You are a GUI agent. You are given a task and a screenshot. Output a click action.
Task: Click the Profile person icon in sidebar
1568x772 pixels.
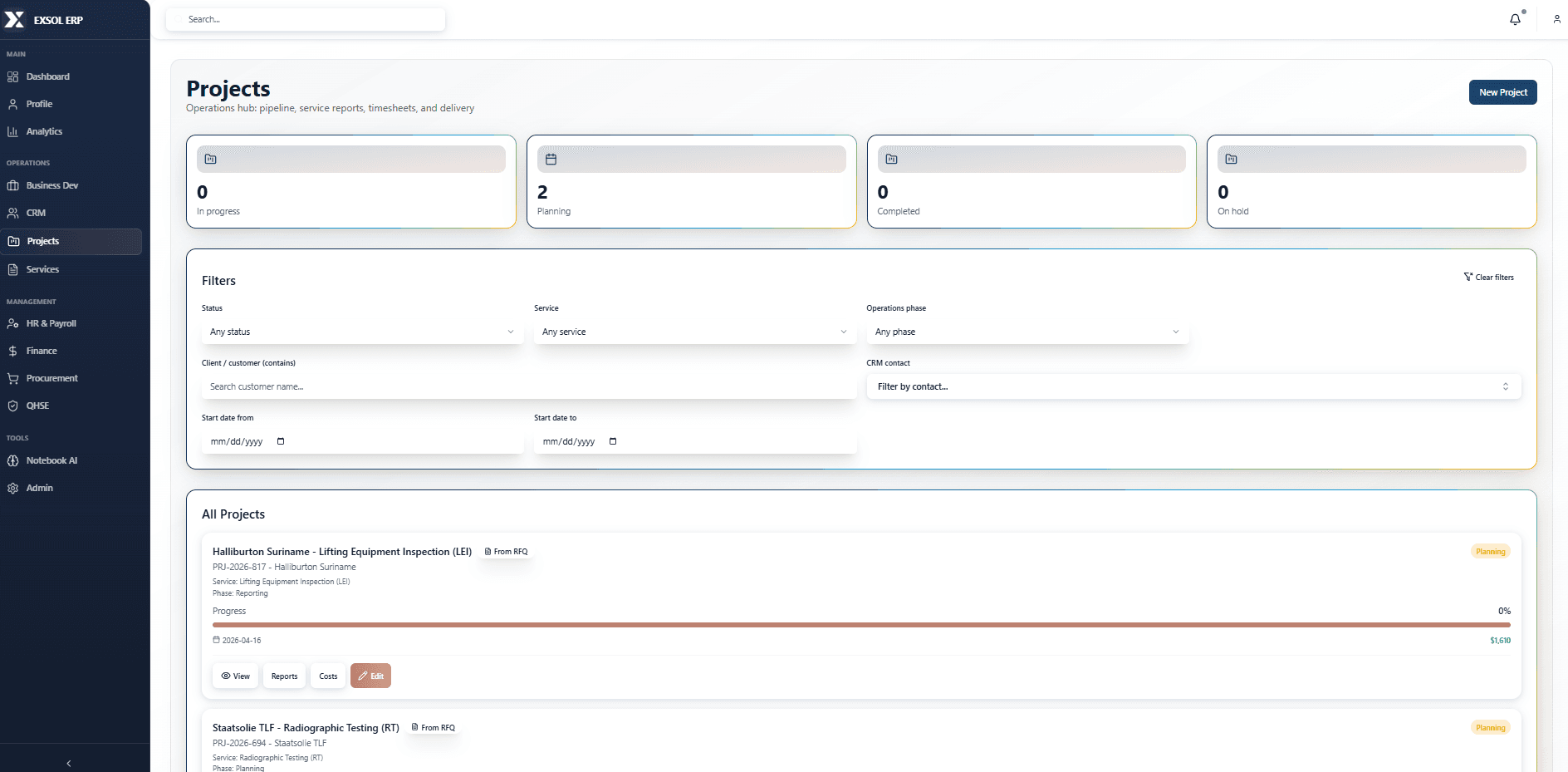(12, 104)
